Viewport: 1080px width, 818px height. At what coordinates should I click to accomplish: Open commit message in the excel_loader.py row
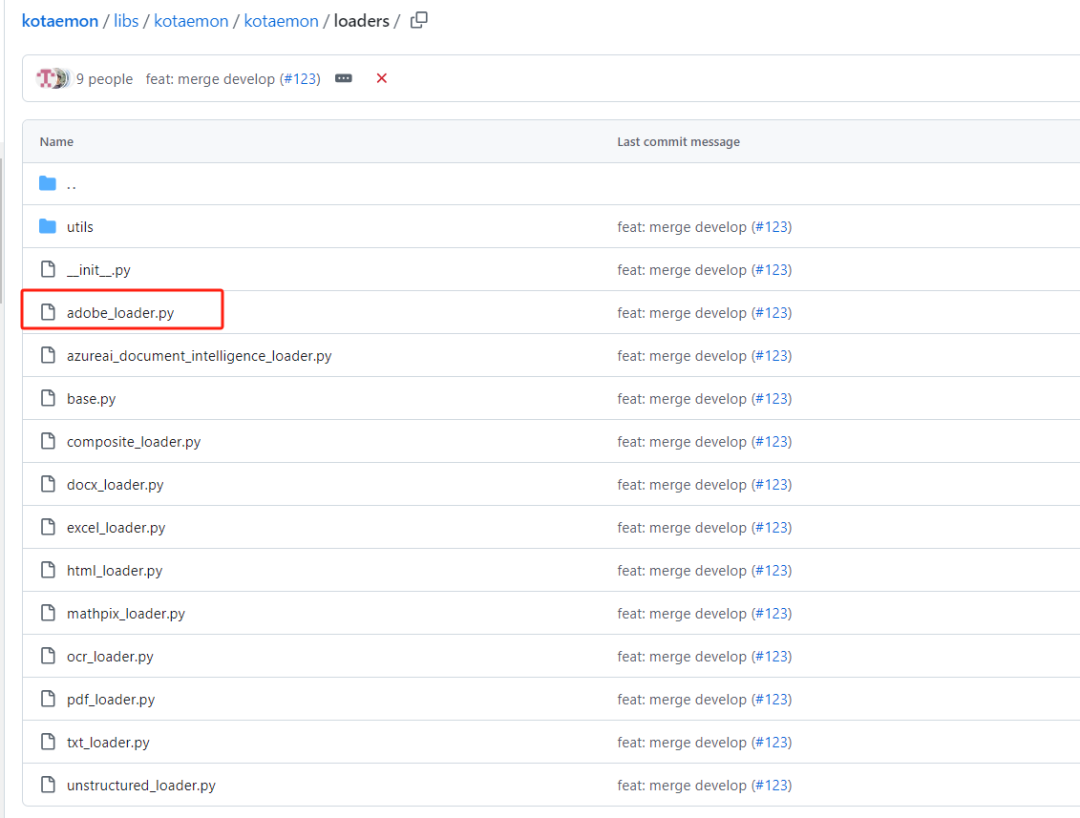(682, 527)
